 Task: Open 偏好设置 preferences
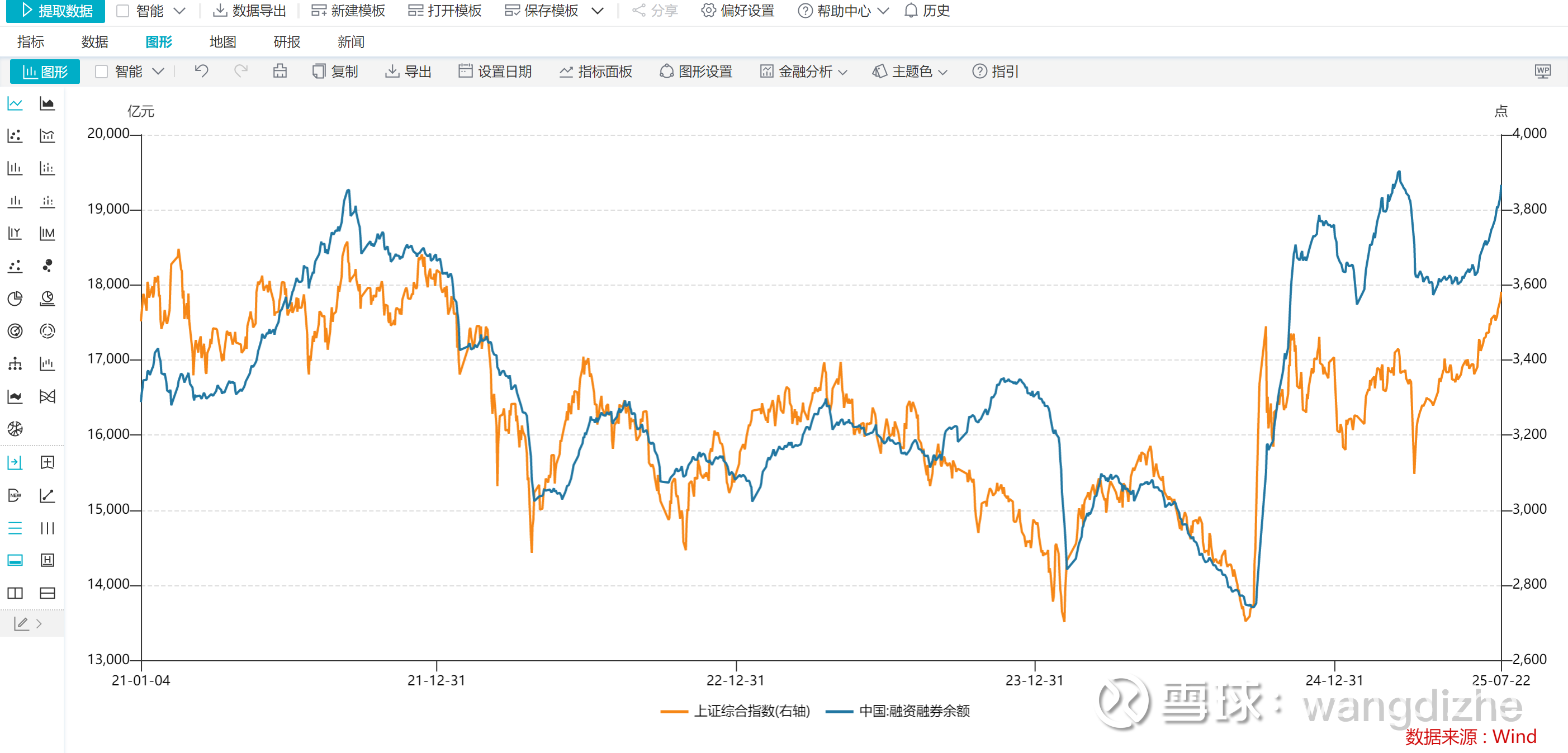tap(738, 11)
